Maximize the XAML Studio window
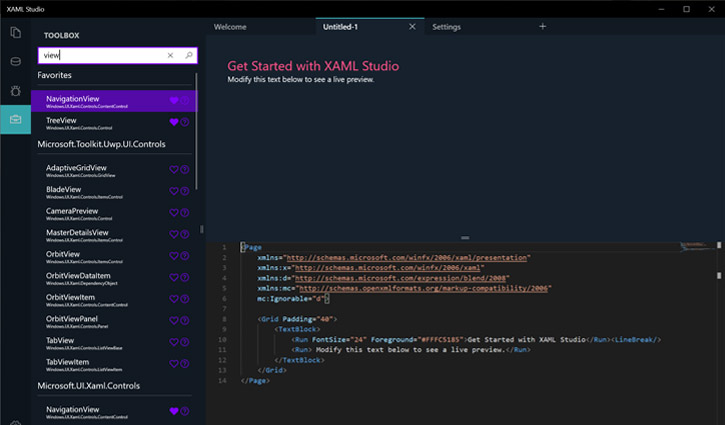The width and height of the screenshot is (725, 425). pyautogui.click(x=686, y=9)
